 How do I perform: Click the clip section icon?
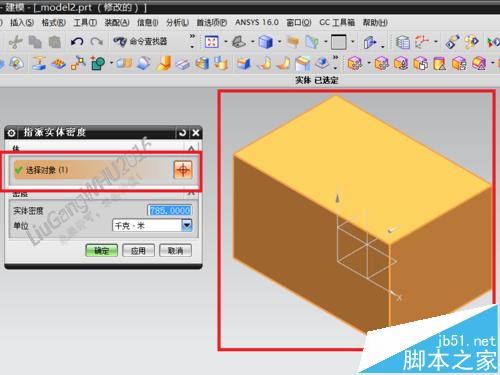pyautogui.click(x=312, y=42)
